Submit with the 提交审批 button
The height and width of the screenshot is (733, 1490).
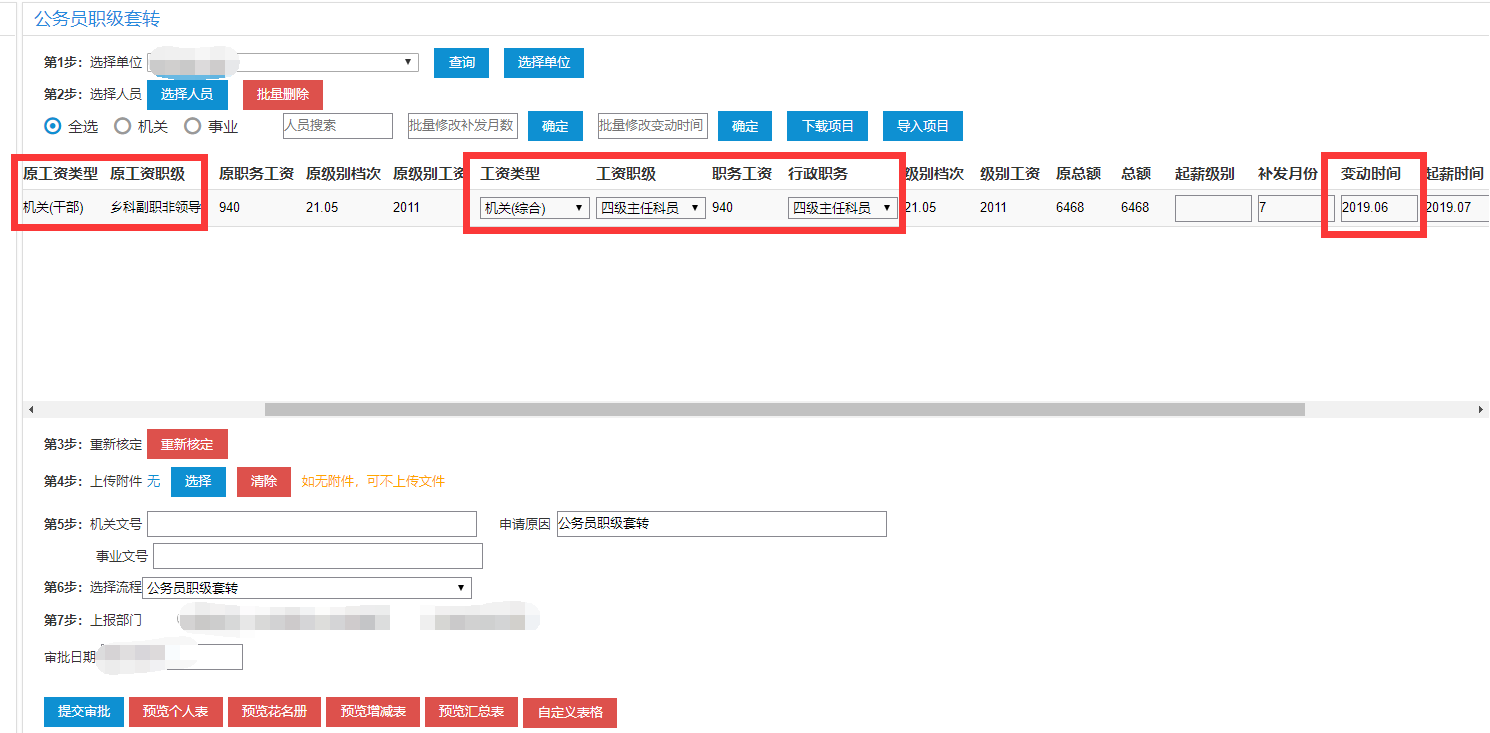pos(83,712)
